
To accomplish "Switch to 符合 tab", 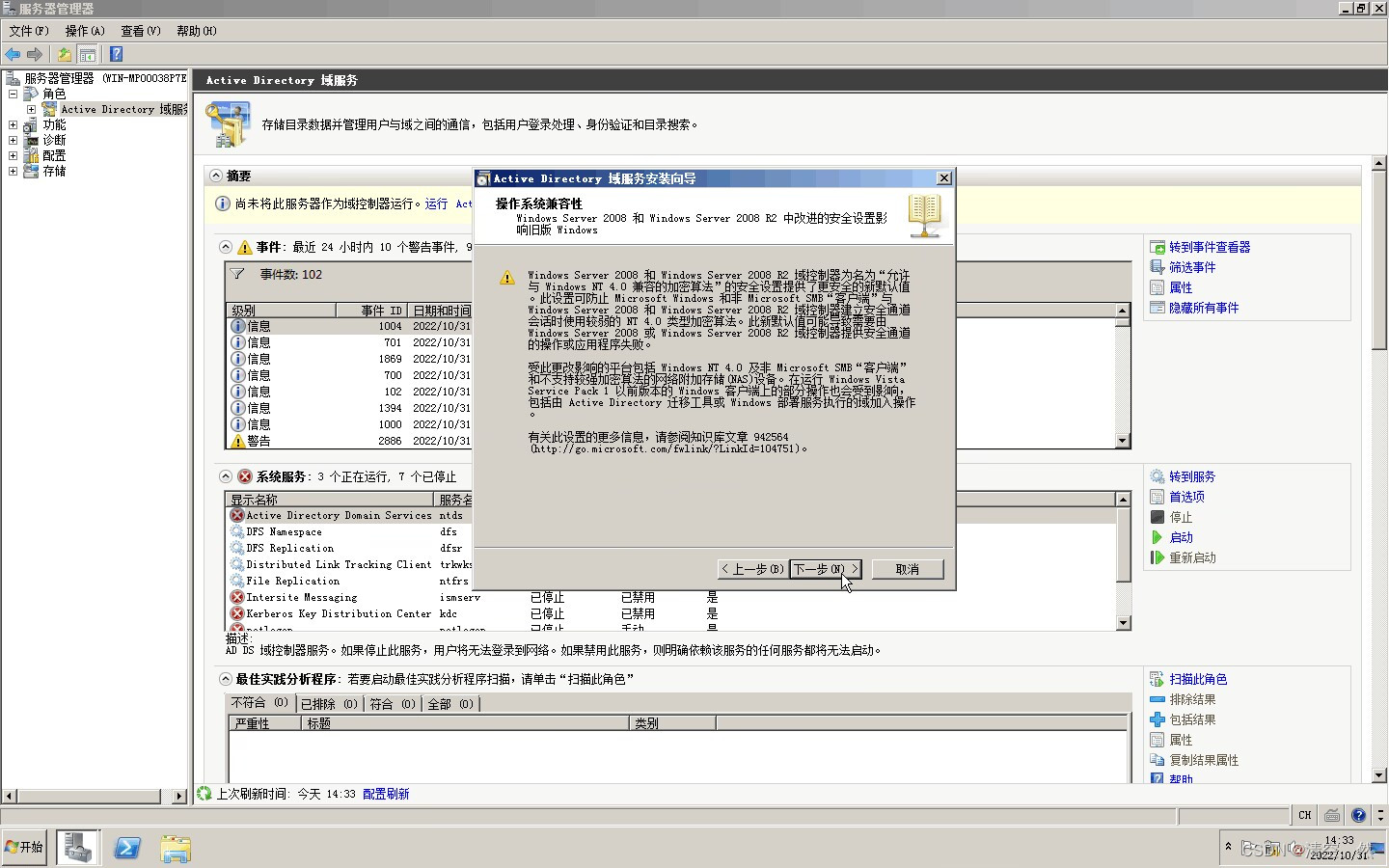I will (x=393, y=704).
